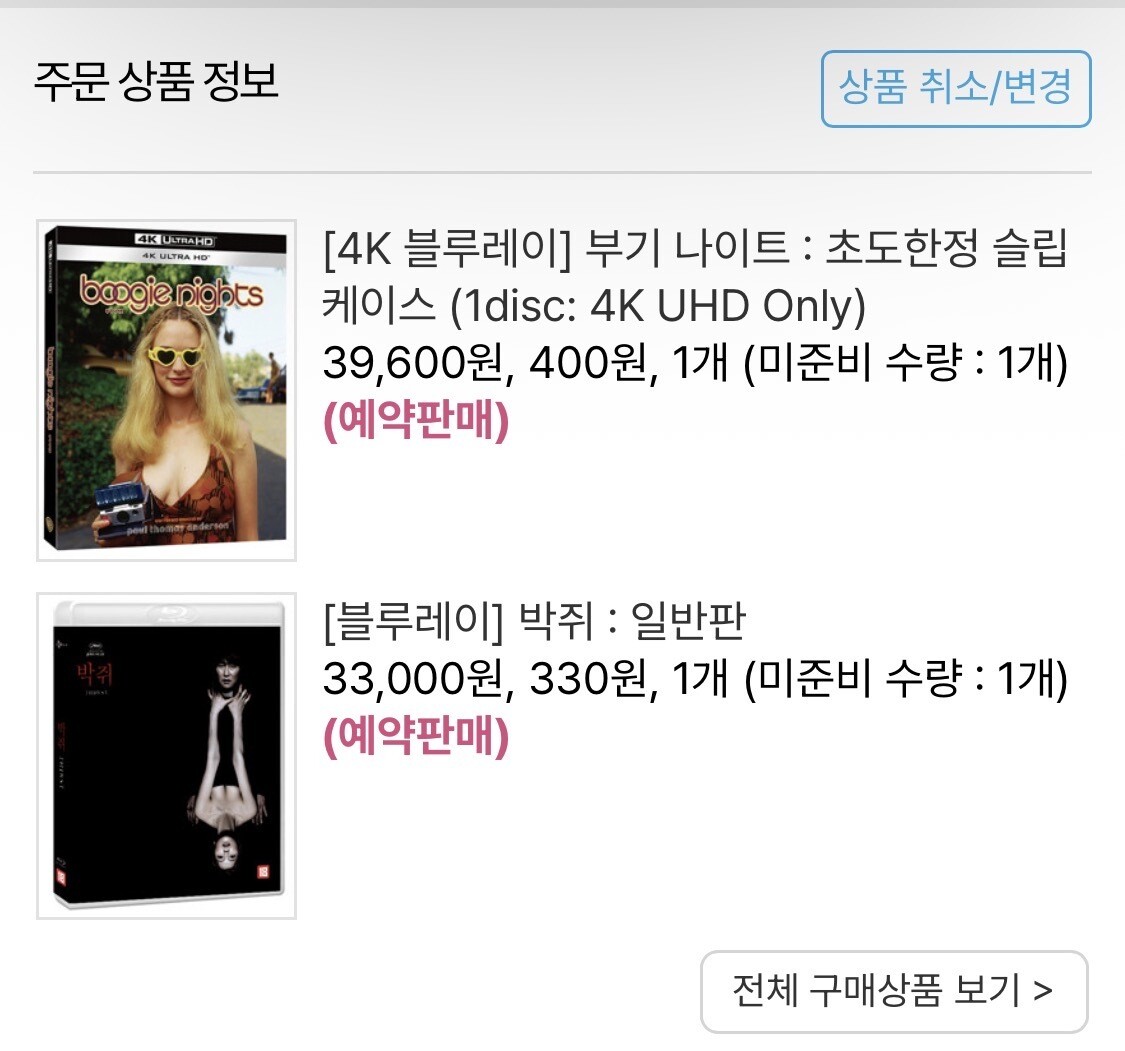The height and width of the screenshot is (1051, 1125).
Task: Click the 예약판매 label under 박쥐
Action: [416, 735]
